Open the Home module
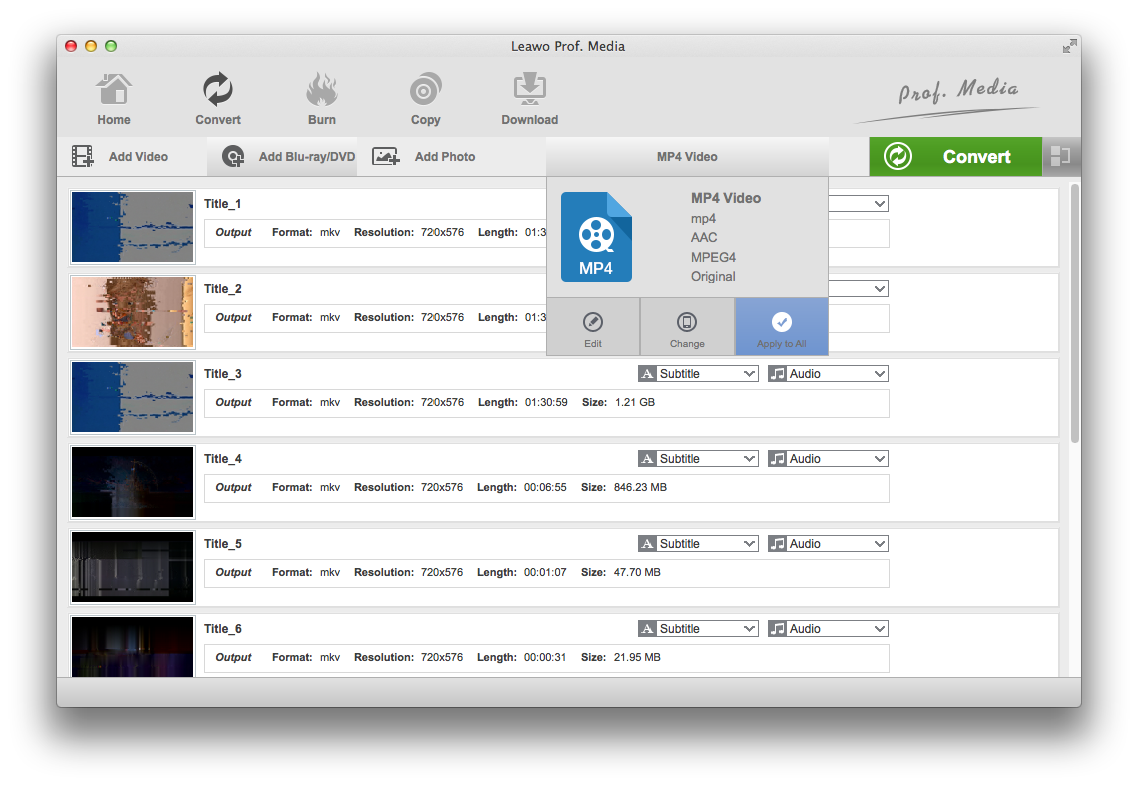Image resolution: width=1138 pixels, height=786 pixels. 114,99
